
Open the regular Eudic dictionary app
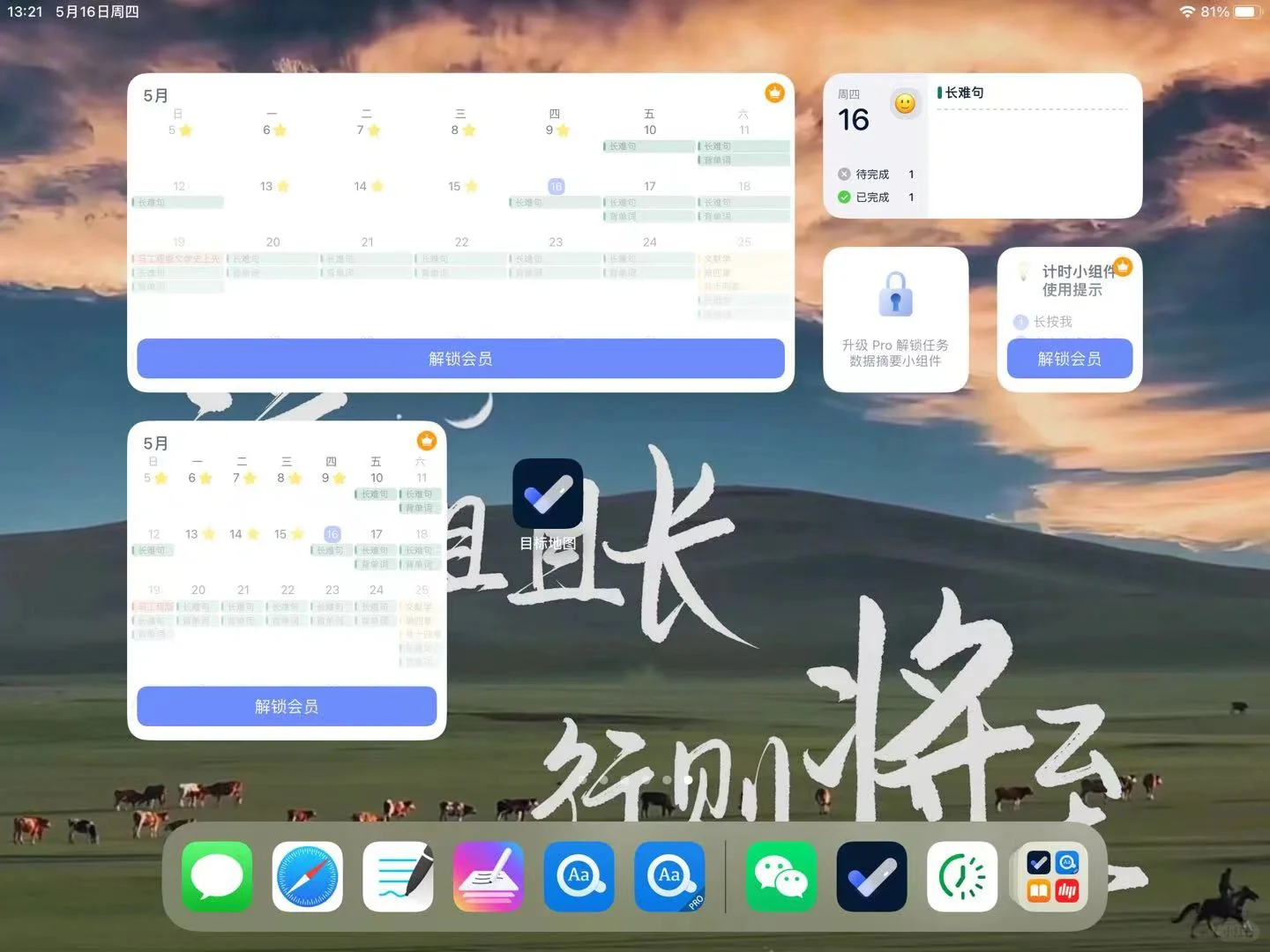coord(579,877)
